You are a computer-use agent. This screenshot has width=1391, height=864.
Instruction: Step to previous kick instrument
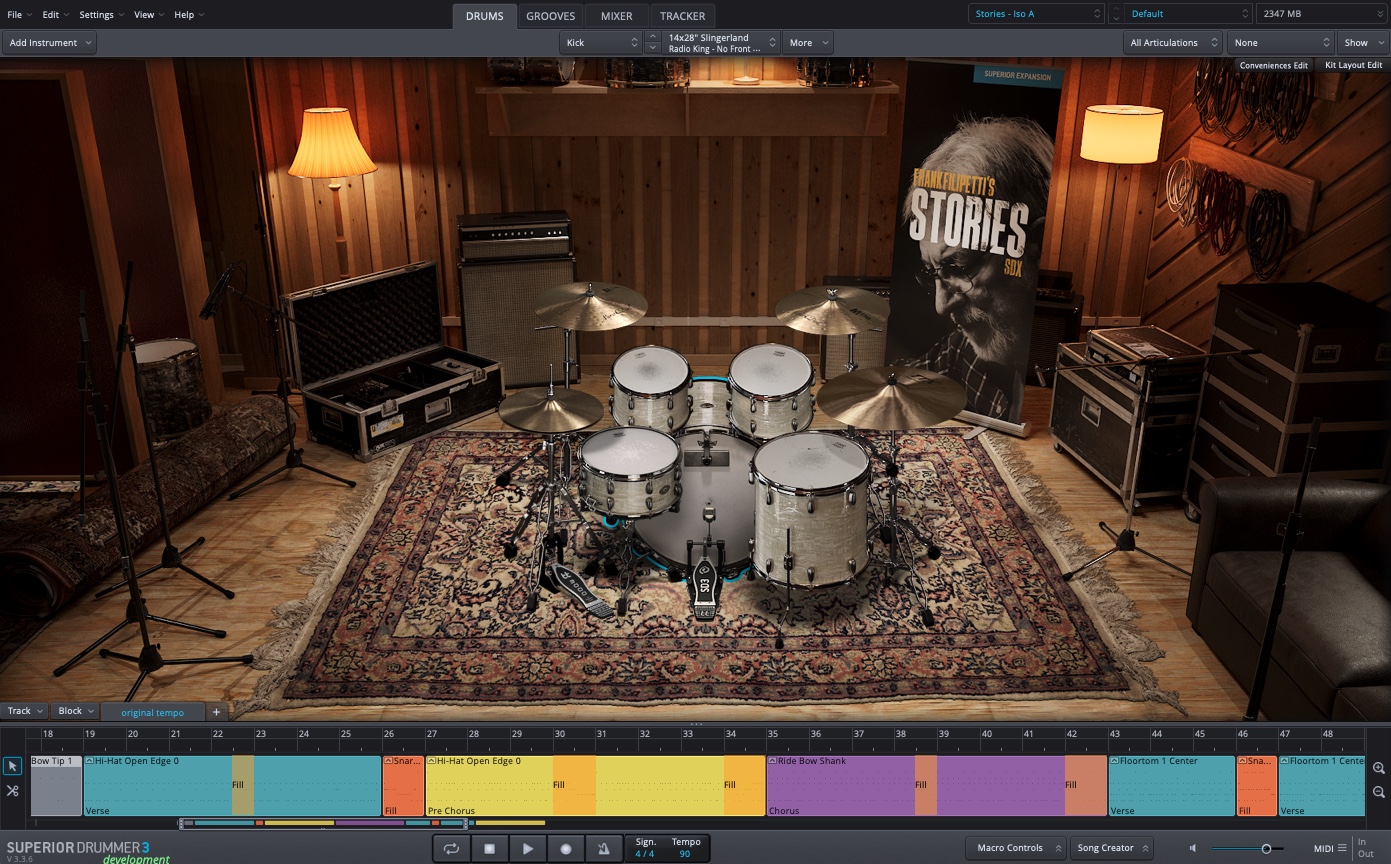653,37
